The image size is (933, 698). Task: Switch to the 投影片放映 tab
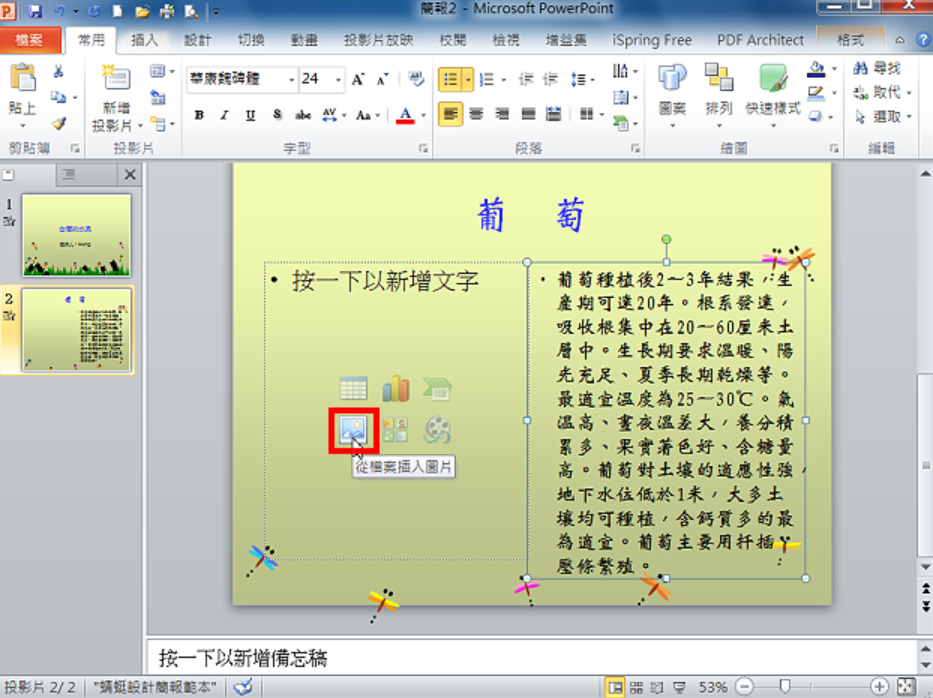point(378,40)
